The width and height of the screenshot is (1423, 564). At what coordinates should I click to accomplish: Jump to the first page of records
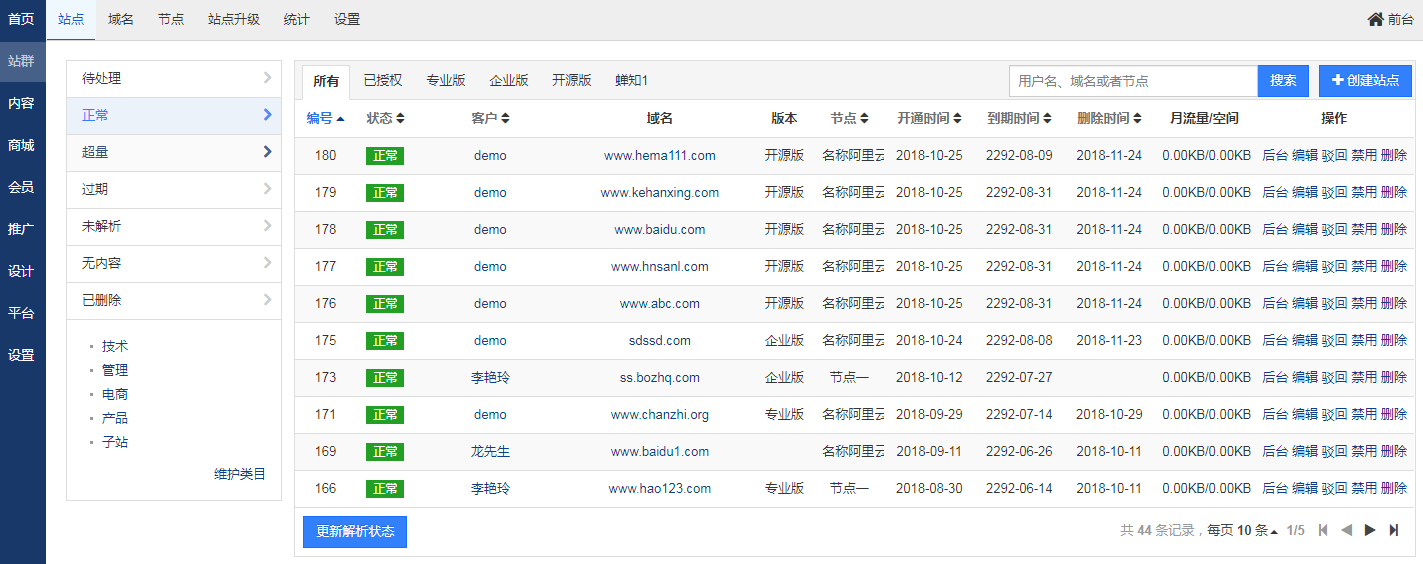1323,530
